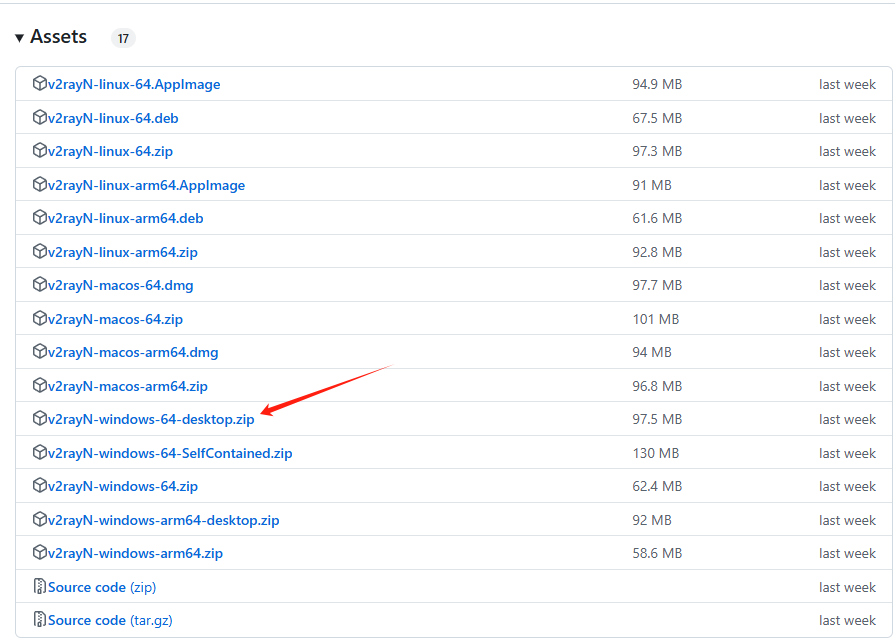Click the 96.8 MB size value

point(657,386)
